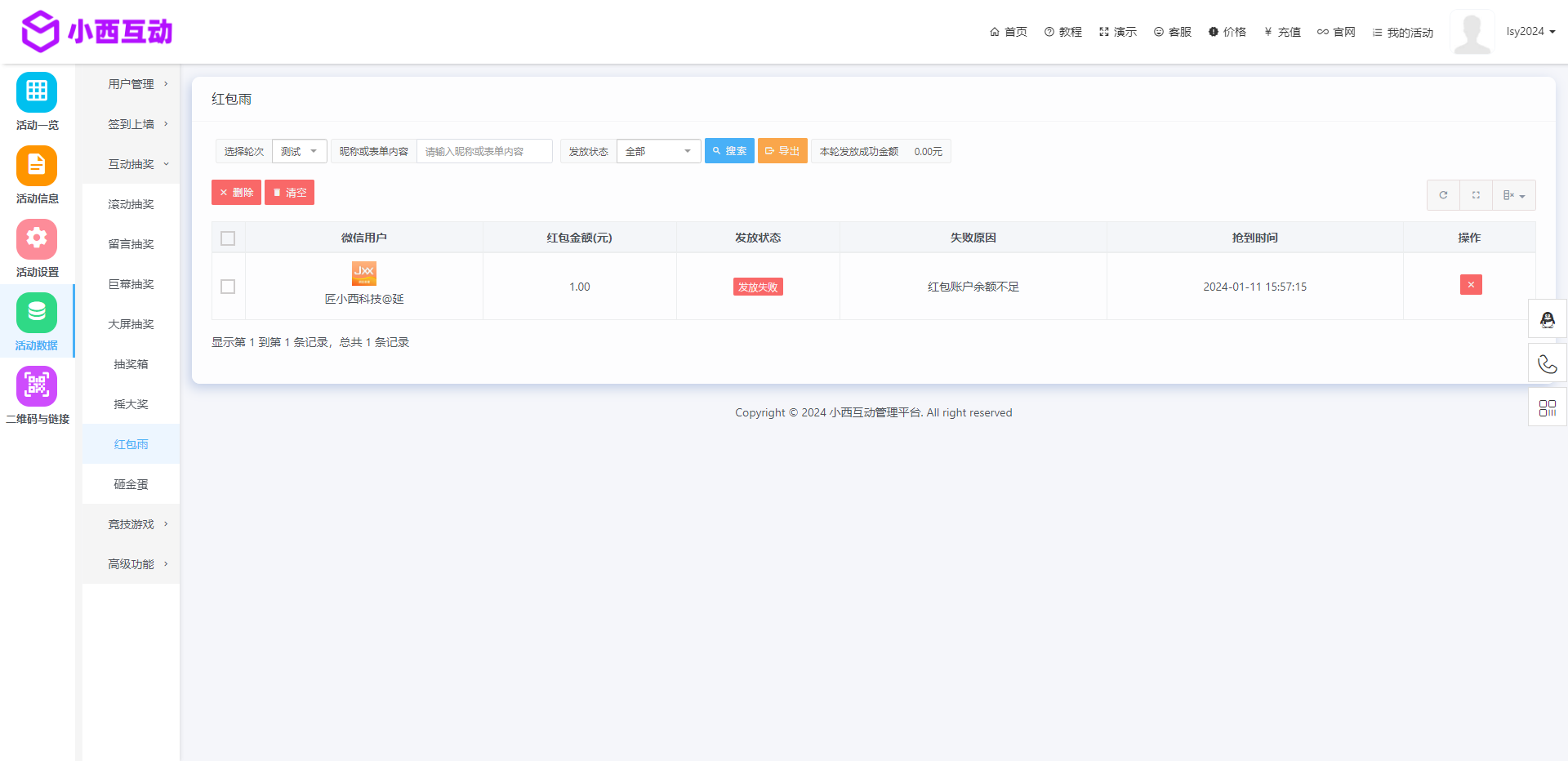Select 砸金蛋 in sidebar
1568x761 pixels.
tap(131, 484)
